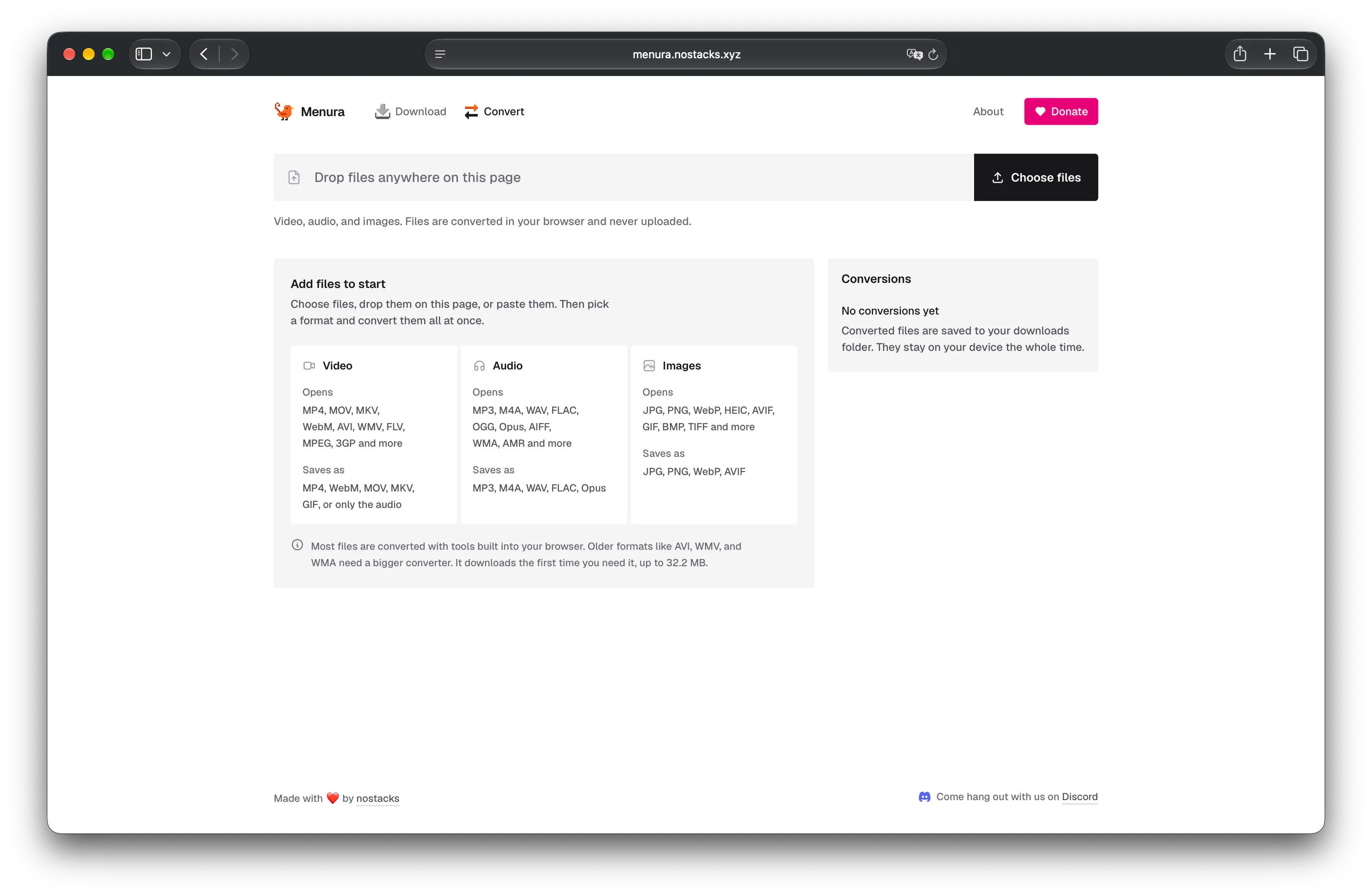This screenshot has height=896, width=1372.
Task: Click "MP3, M4A, WAV, FLAC, Opus" text
Action: 539,488
